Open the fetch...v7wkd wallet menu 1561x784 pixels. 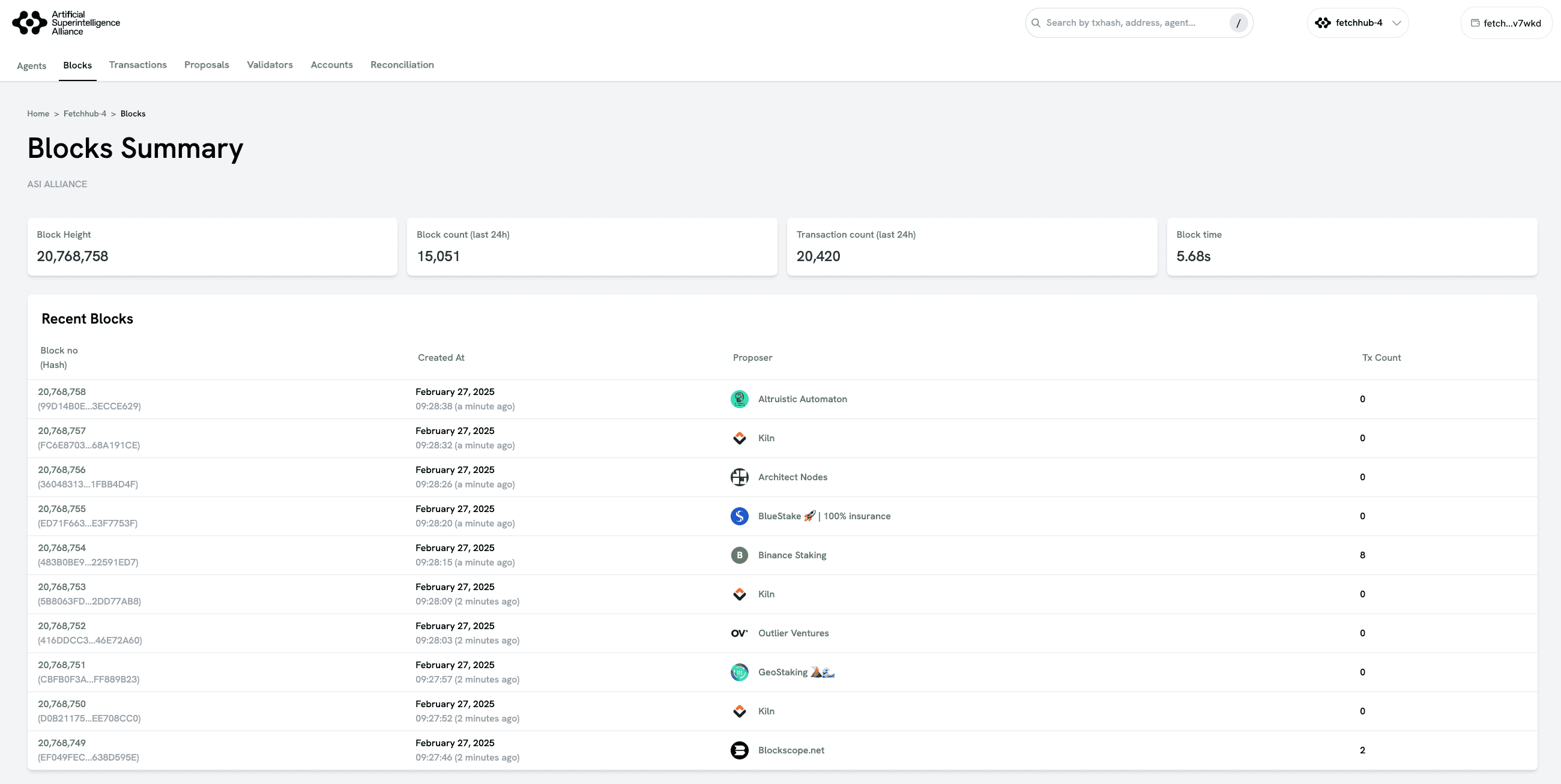(1506, 23)
